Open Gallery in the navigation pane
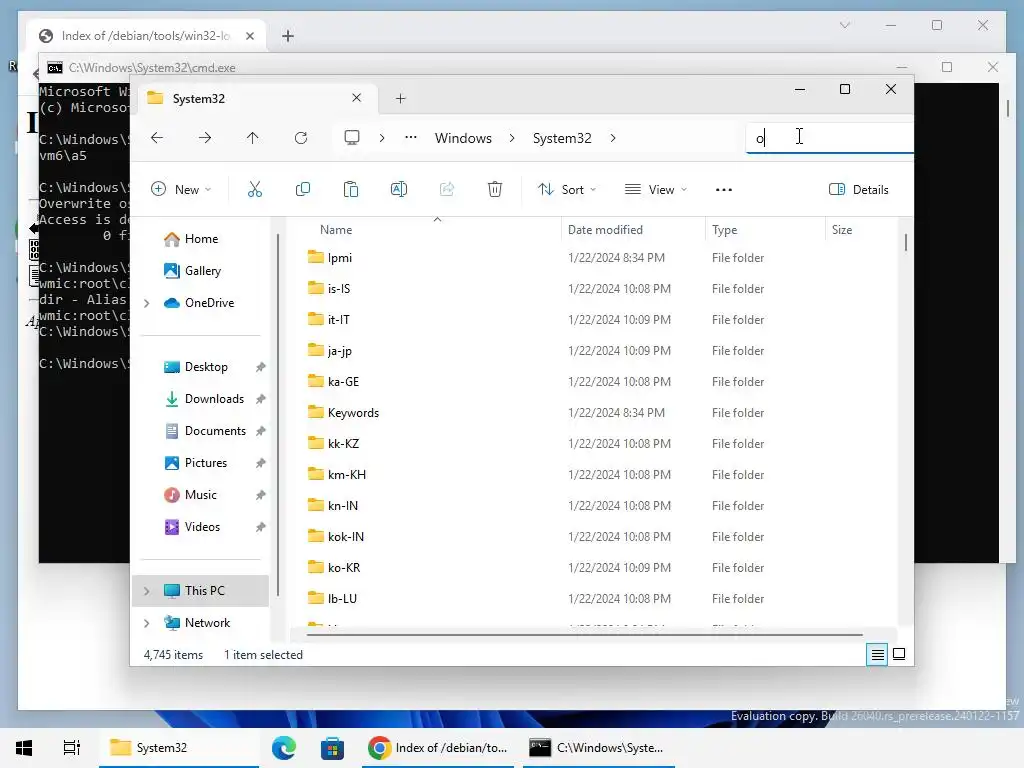 [204, 271]
